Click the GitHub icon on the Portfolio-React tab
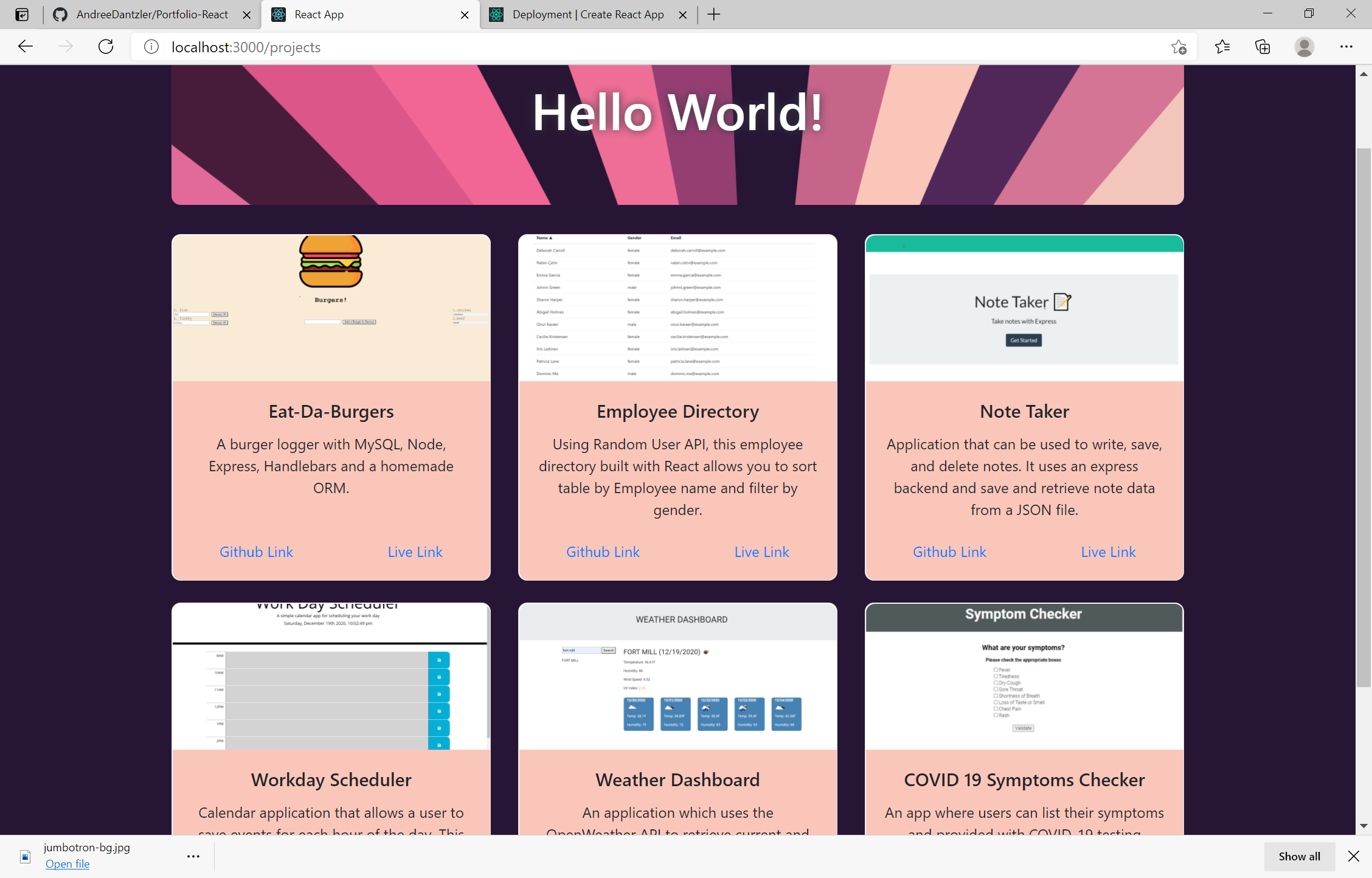 coord(60,14)
